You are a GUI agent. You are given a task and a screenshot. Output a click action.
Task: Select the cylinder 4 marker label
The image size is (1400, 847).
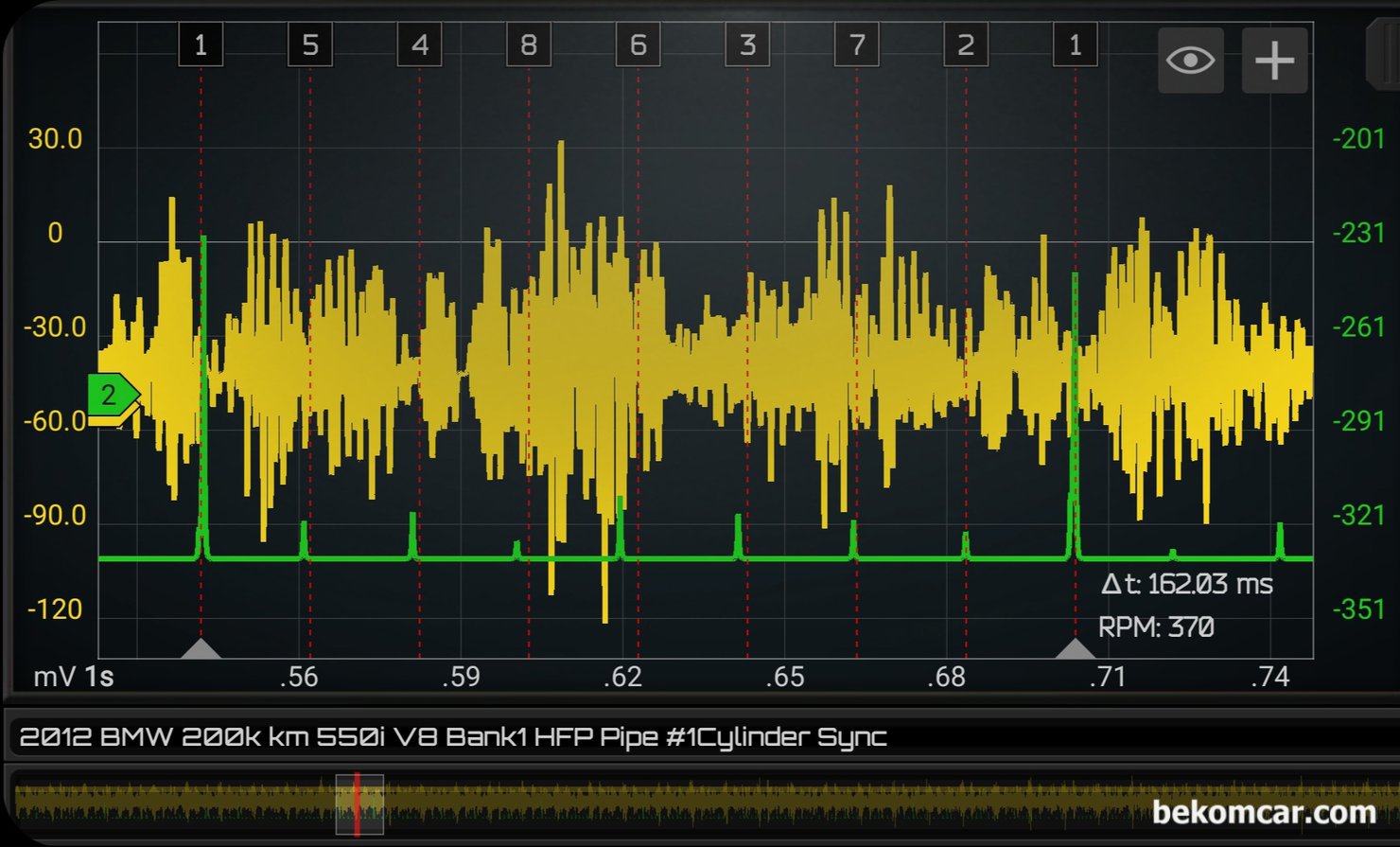(419, 45)
